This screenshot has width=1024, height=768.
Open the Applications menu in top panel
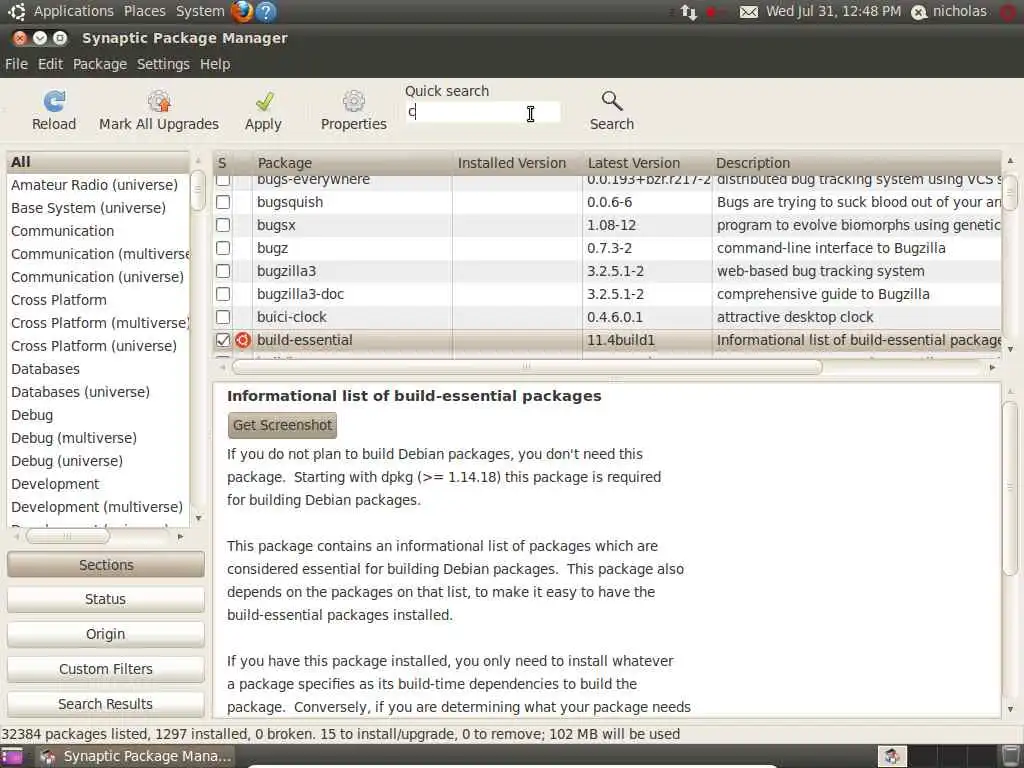pyautogui.click(x=74, y=11)
